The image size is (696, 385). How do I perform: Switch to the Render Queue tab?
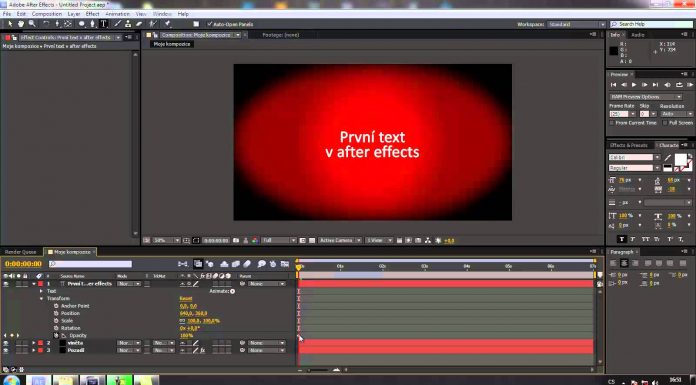pyautogui.click(x=20, y=252)
